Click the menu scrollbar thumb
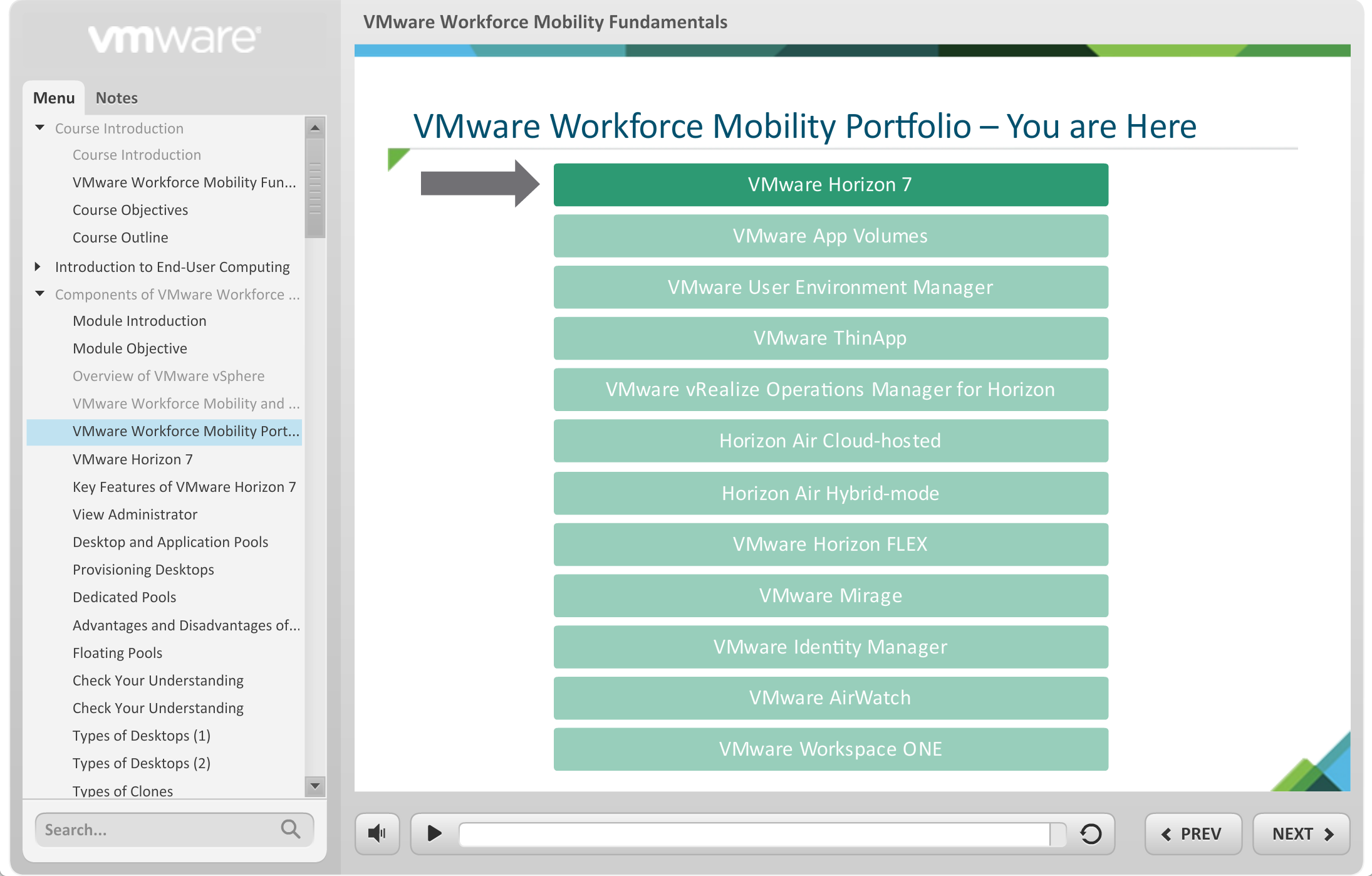 [x=314, y=188]
